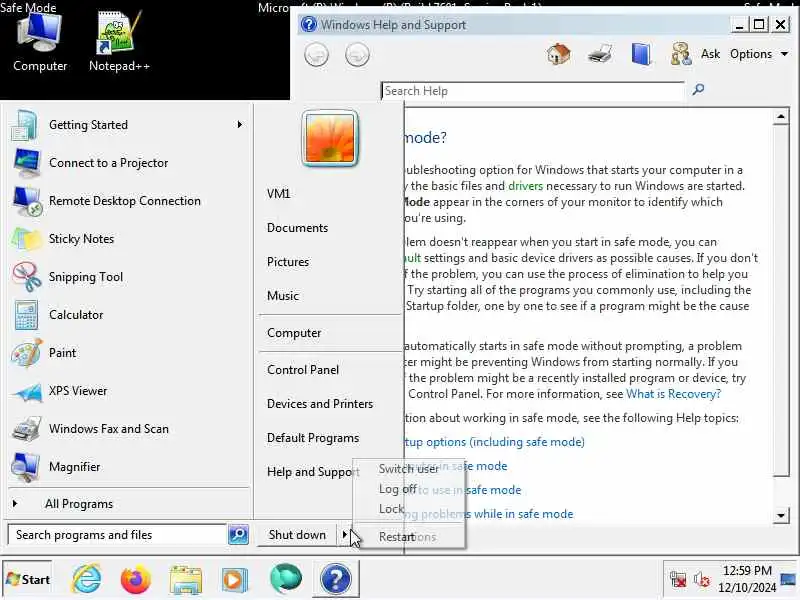Open the Shut down options arrow
Image resolution: width=800 pixels, height=600 pixels.
tap(345, 534)
